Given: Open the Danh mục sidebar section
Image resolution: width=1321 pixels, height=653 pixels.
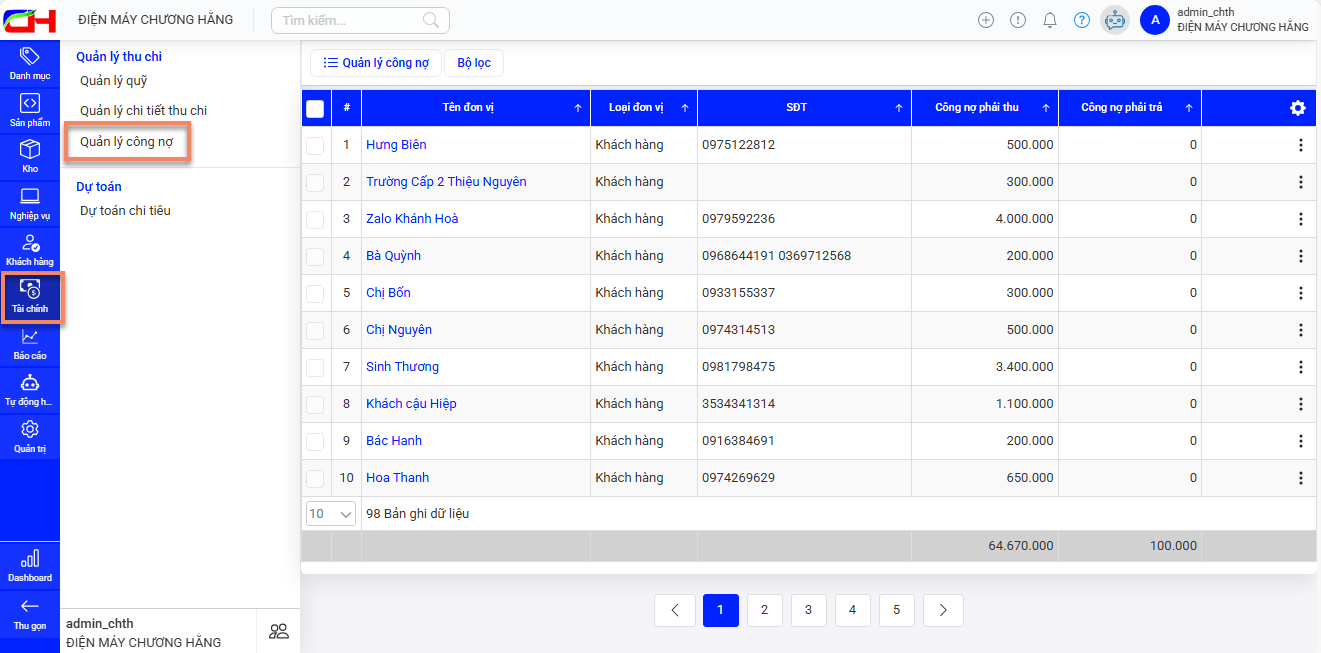Looking at the screenshot, I should [30, 63].
